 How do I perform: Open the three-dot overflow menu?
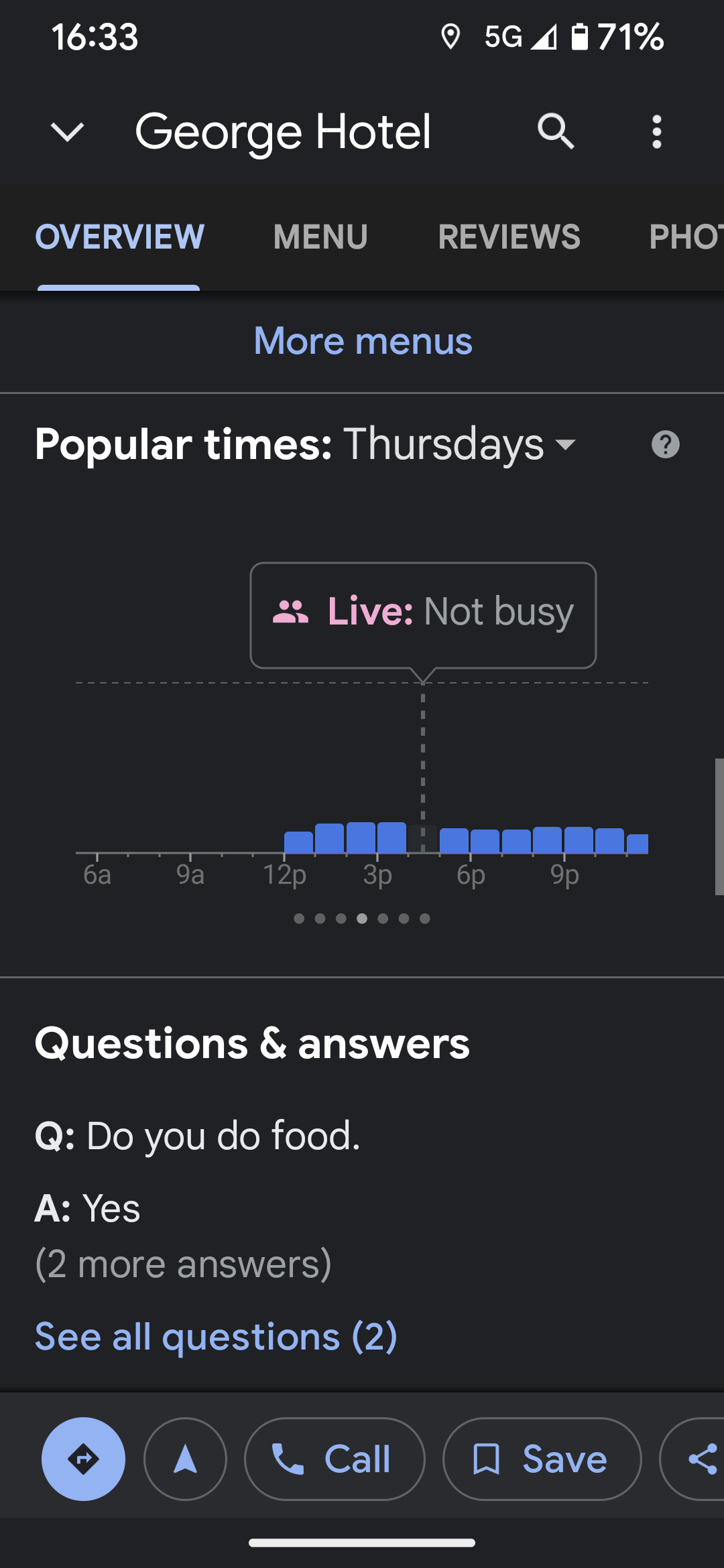[657, 131]
